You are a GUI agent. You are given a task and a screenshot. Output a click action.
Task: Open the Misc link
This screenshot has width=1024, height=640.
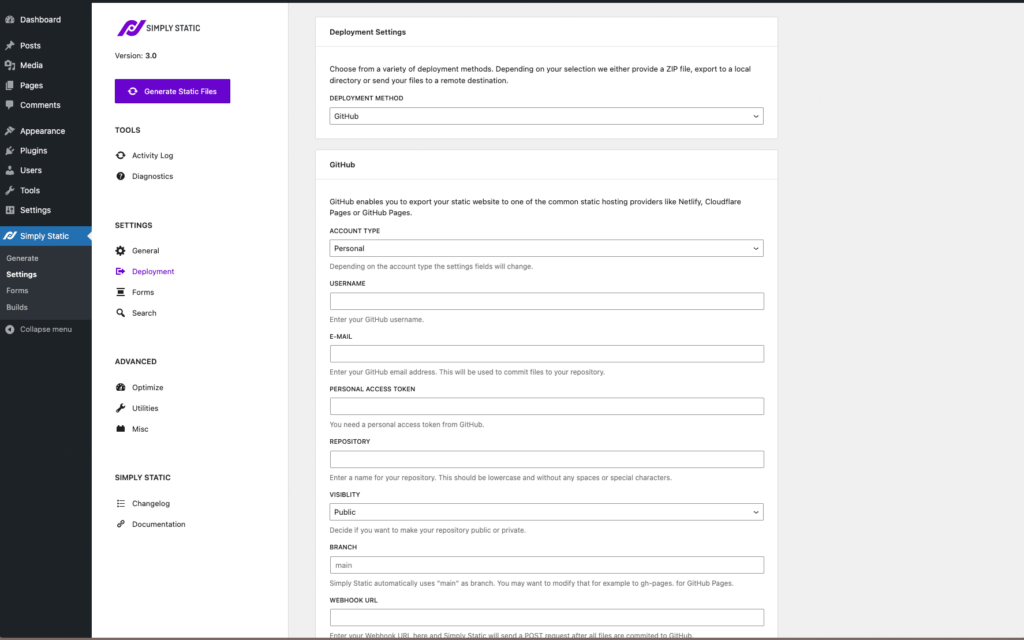[140, 429]
